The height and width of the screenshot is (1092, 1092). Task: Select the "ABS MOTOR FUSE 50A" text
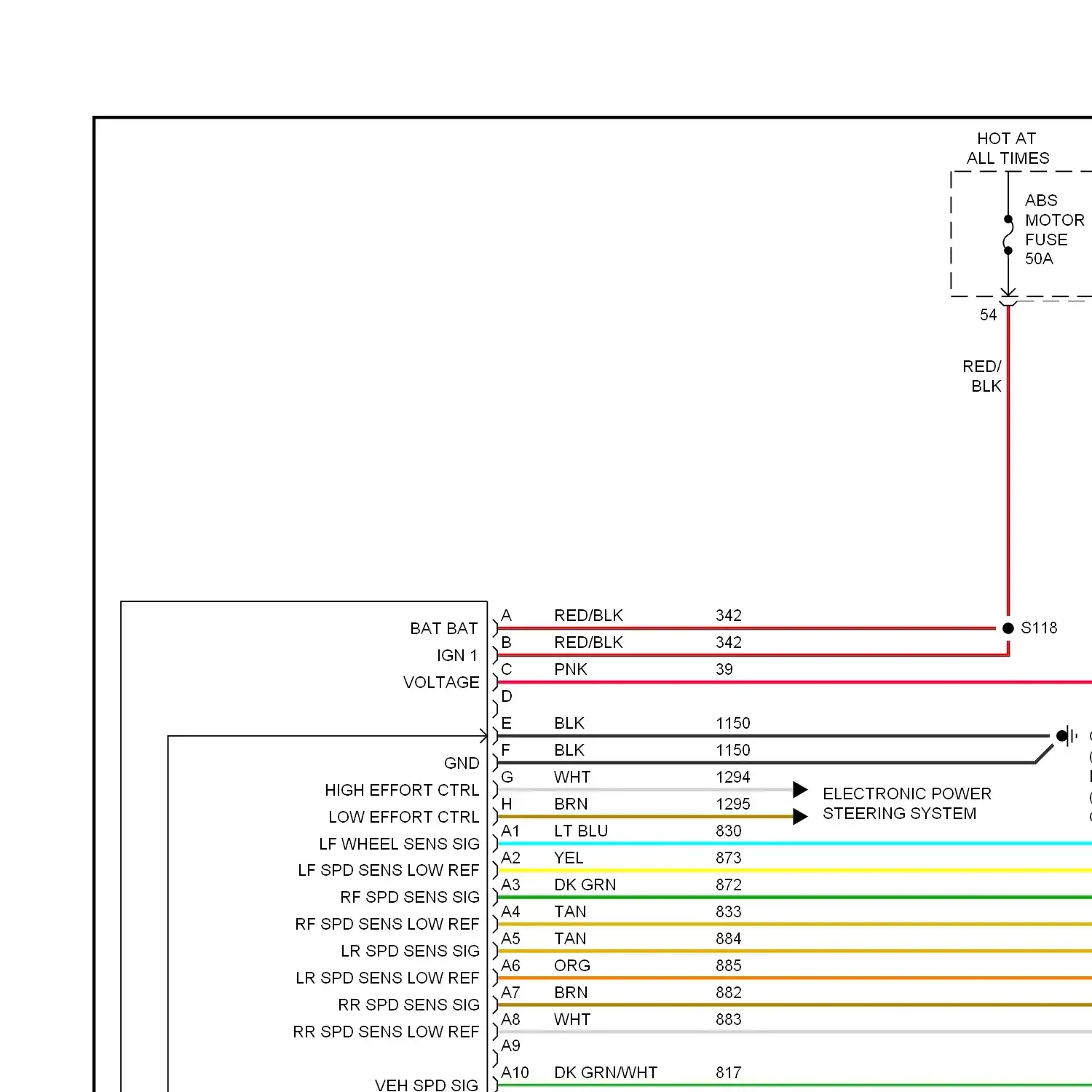(1054, 229)
